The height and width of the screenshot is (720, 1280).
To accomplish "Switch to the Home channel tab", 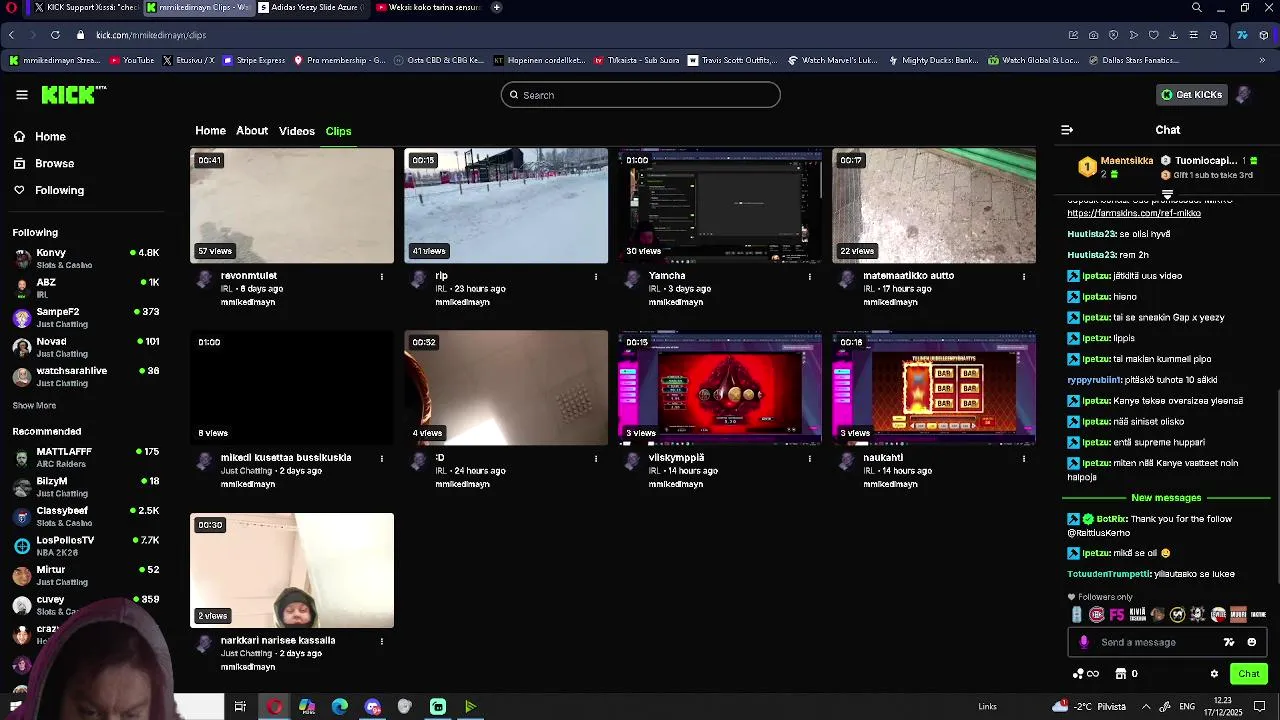I will (210, 131).
